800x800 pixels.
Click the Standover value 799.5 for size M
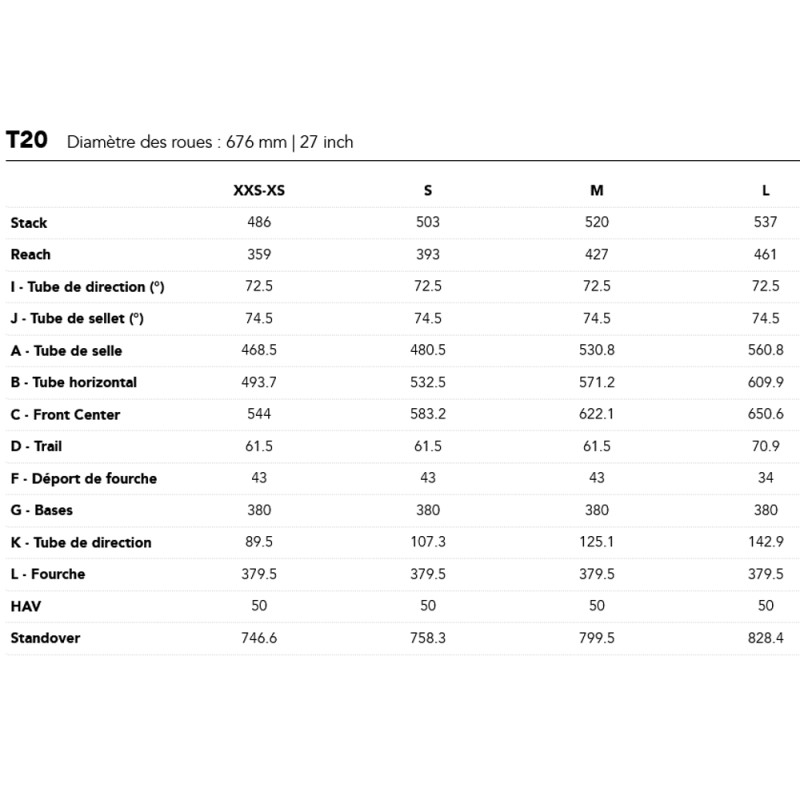(597, 638)
